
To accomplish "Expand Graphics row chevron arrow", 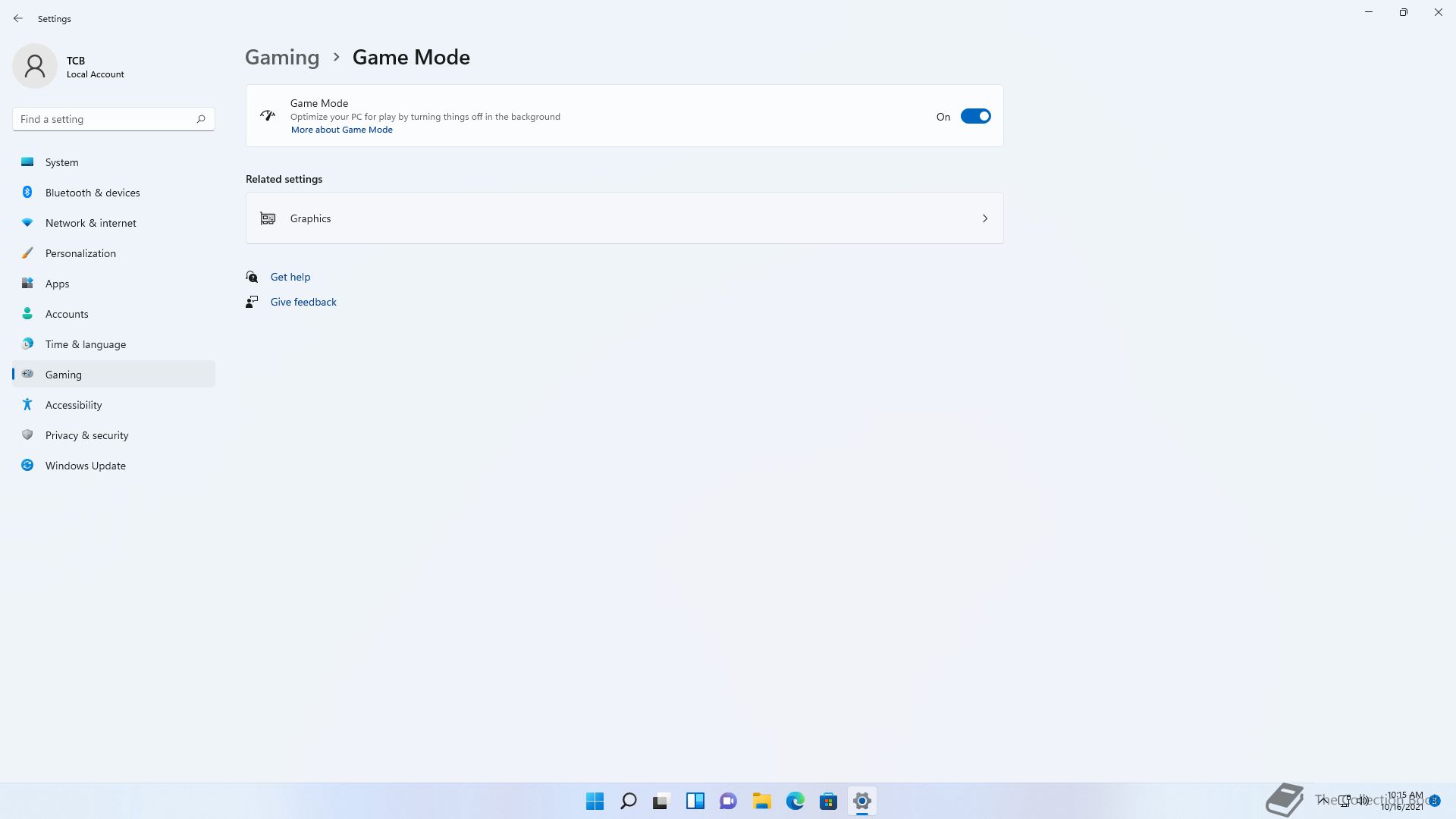I will pos(985,218).
